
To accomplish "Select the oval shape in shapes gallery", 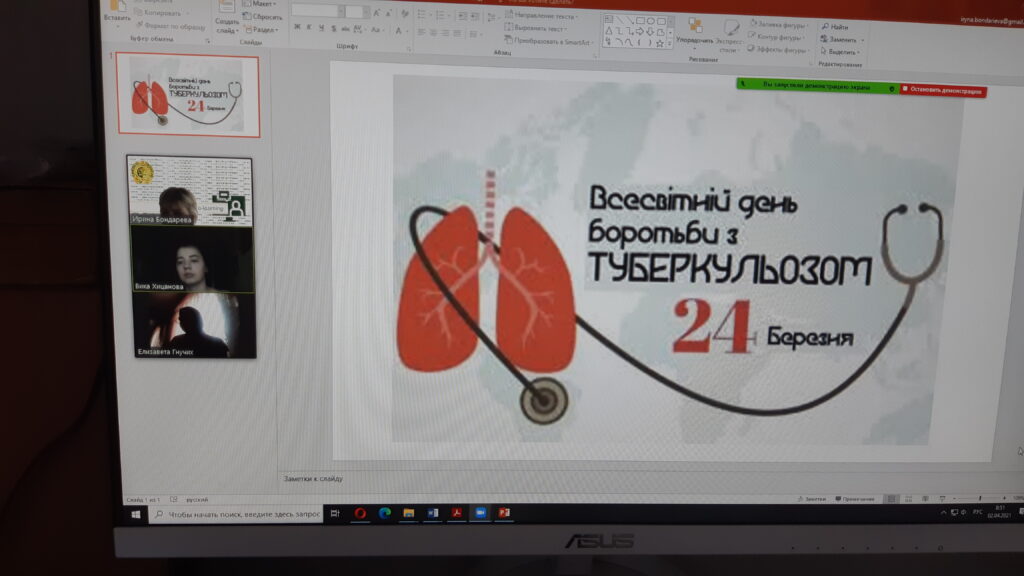I will point(650,21).
